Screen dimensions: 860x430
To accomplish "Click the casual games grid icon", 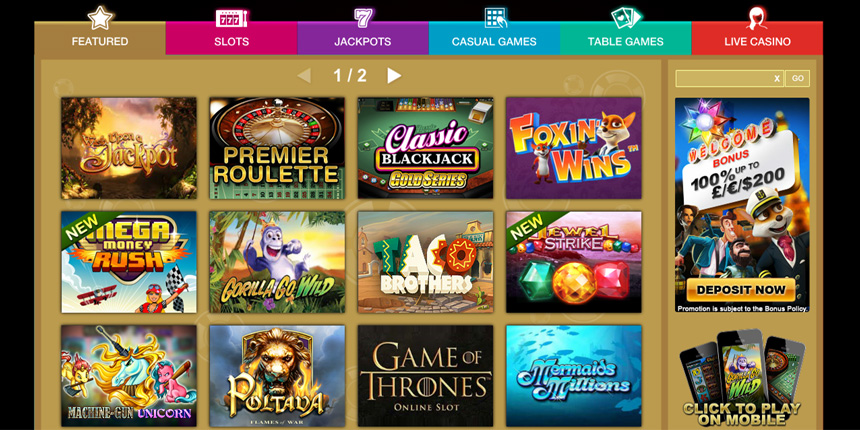I will (495, 18).
